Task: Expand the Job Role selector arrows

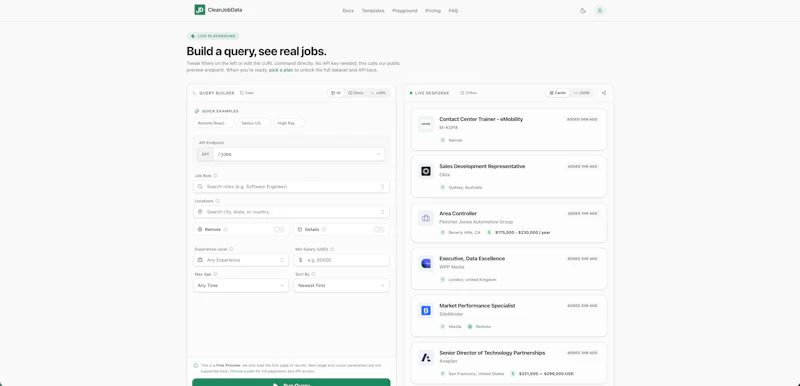Action: coord(383,187)
